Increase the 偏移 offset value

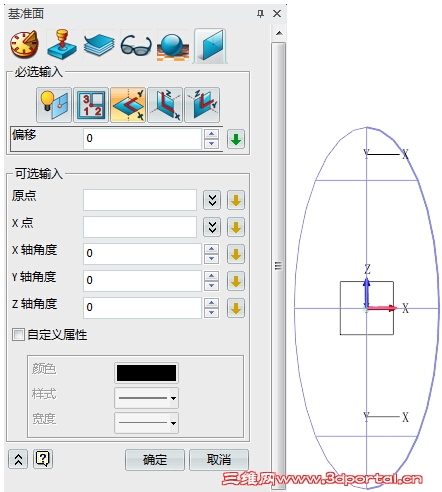(x=211, y=134)
